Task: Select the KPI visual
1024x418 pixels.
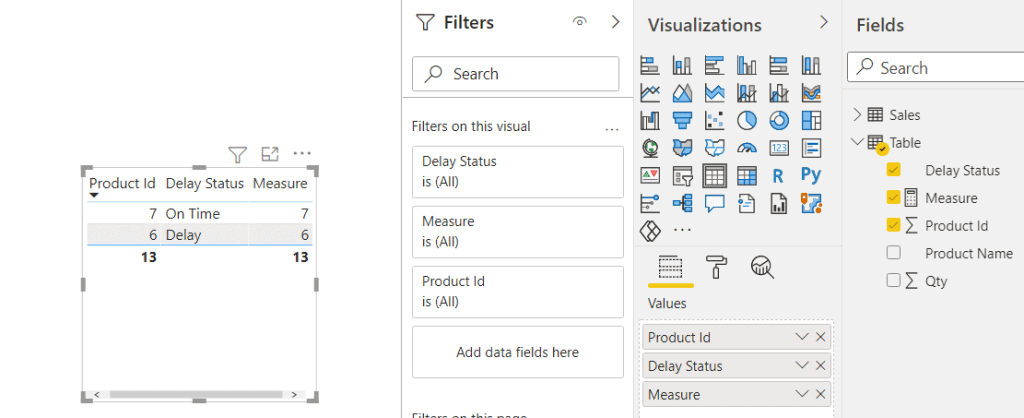Action: pos(650,176)
